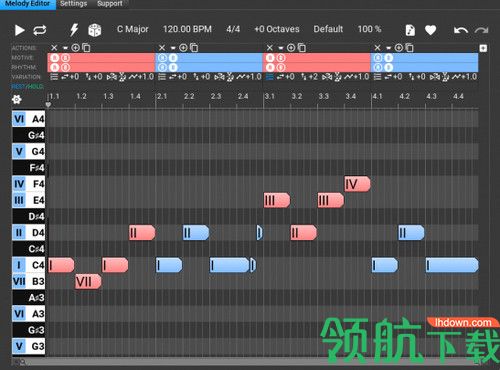Click bar 1 mirror horizontal variation icon
This screenshot has height=370, width=500.
[x=112, y=77]
